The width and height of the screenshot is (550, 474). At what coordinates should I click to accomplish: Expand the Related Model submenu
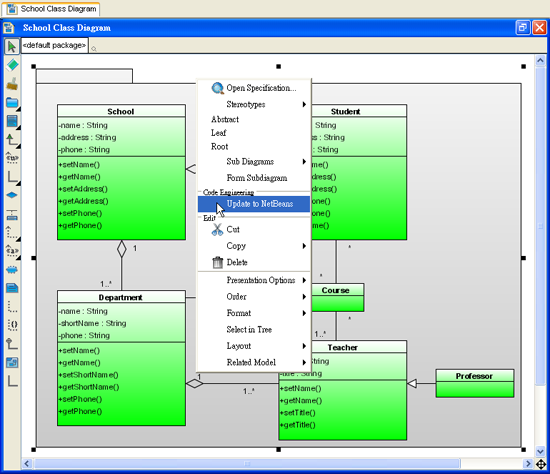click(254, 362)
